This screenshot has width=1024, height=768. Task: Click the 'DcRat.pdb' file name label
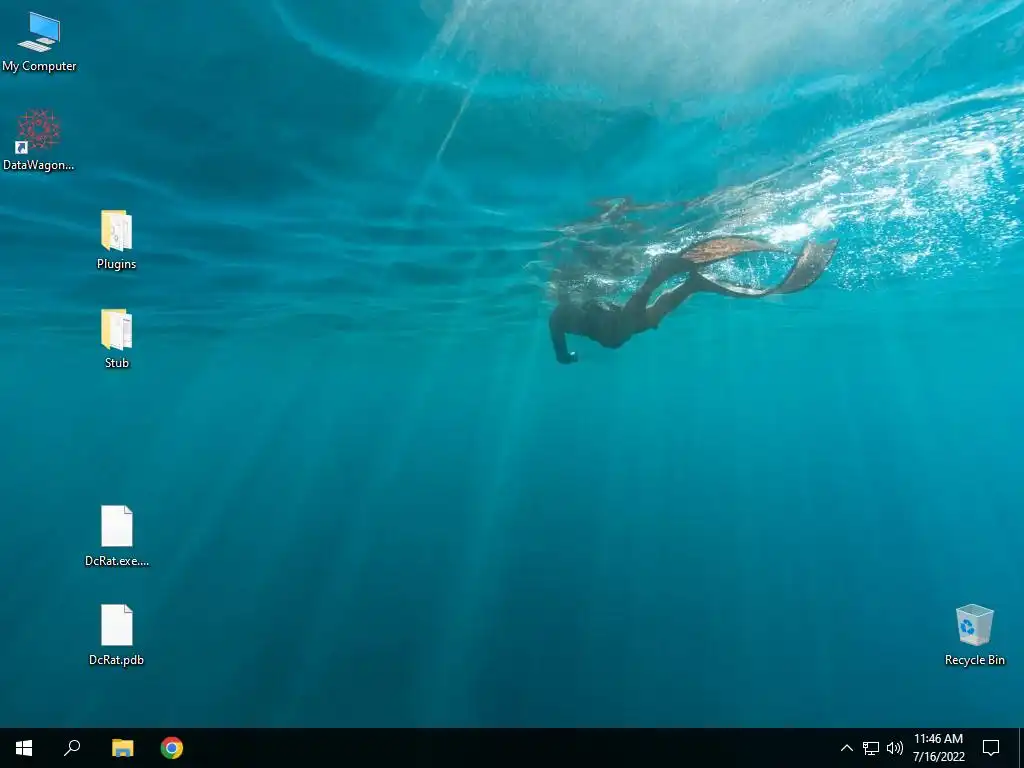116,660
